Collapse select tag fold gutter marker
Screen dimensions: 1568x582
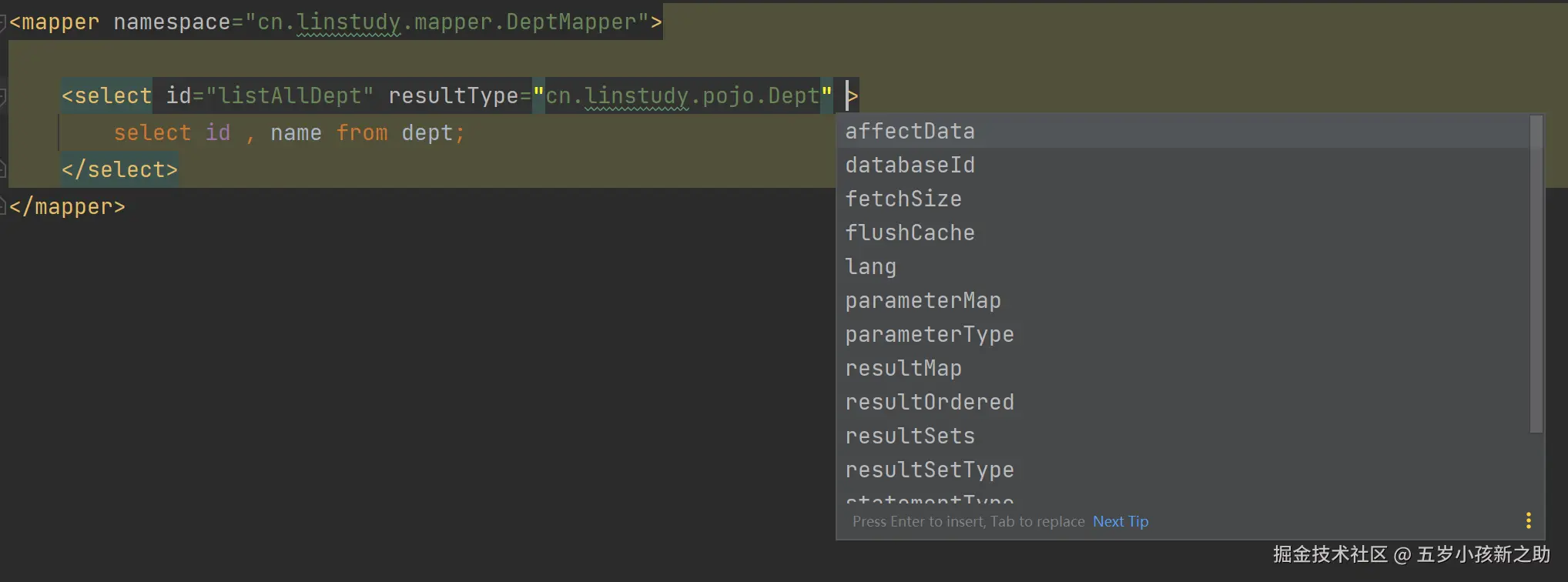[x=2, y=97]
